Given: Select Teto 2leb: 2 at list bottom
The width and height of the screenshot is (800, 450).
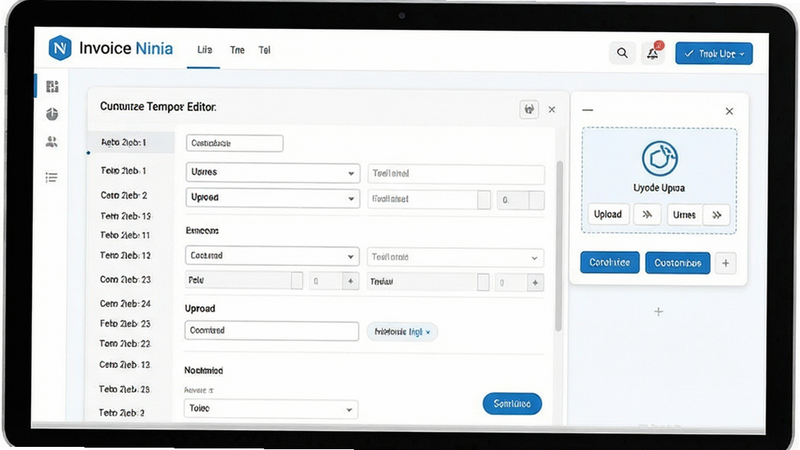Looking at the screenshot, I should [121, 413].
